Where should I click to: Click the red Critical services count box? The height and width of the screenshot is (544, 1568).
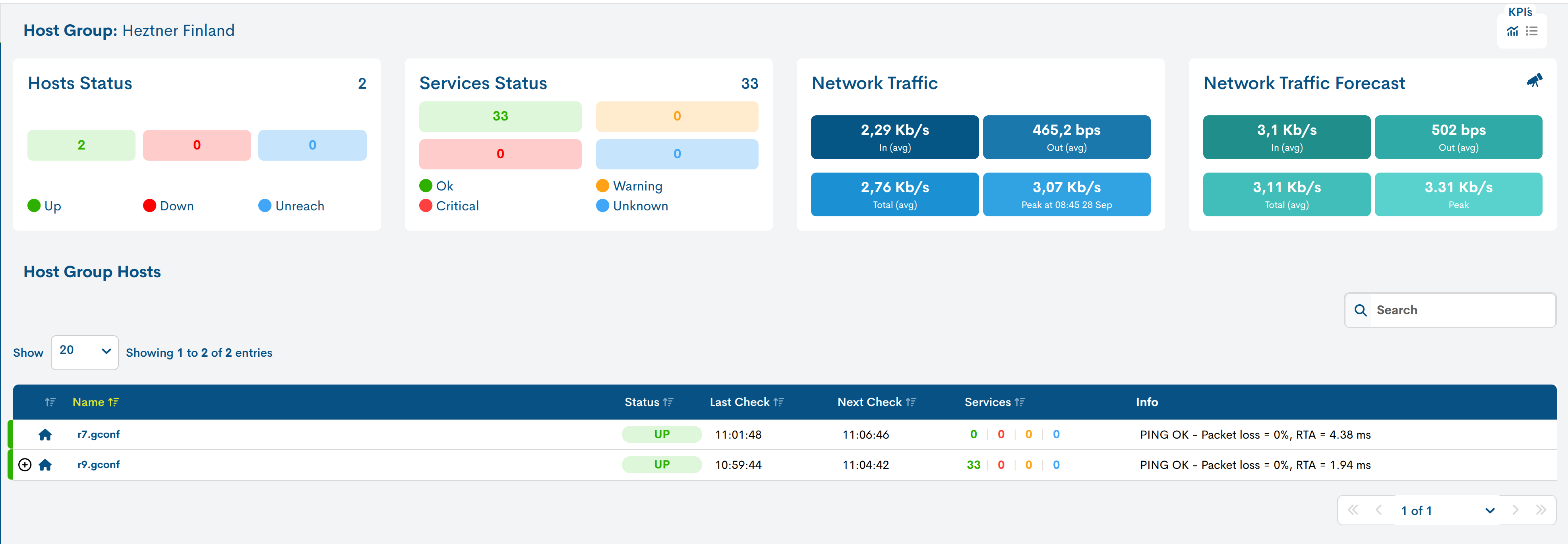[x=500, y=154]
